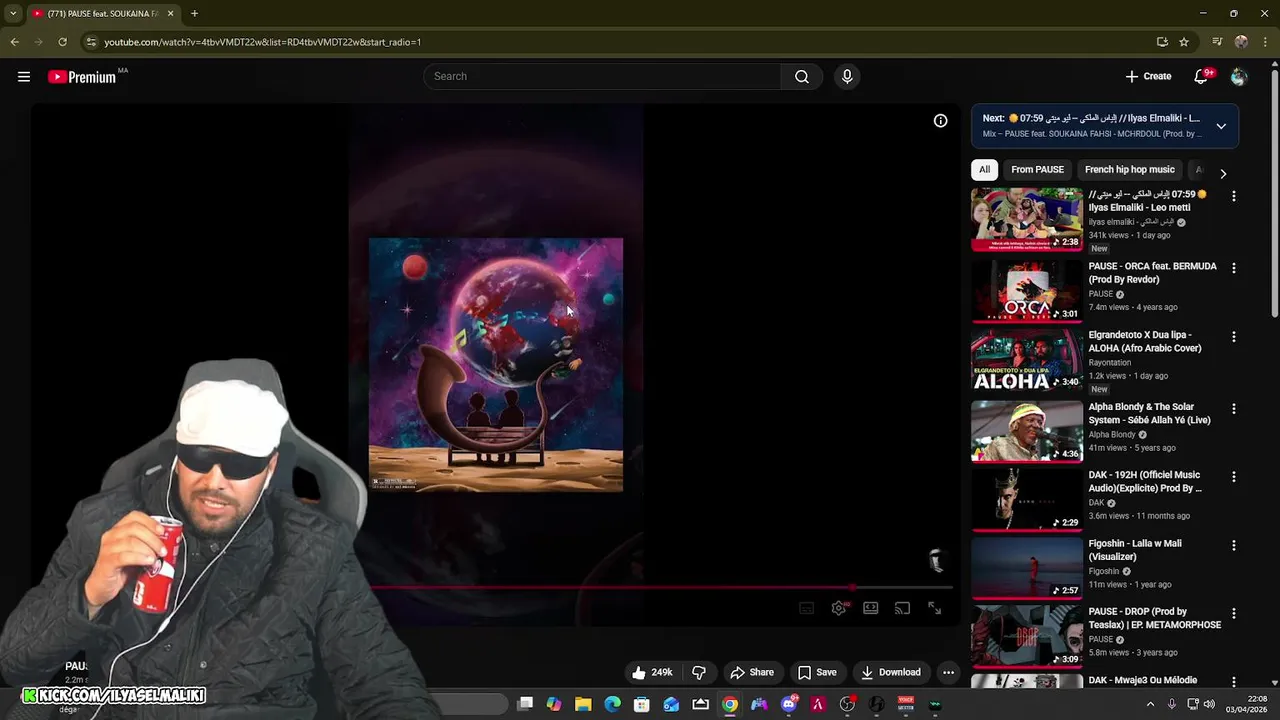Screen dimensions: 1280x720
Task: Open YouTube notifications bell
Action: [x=1202, y=77]
